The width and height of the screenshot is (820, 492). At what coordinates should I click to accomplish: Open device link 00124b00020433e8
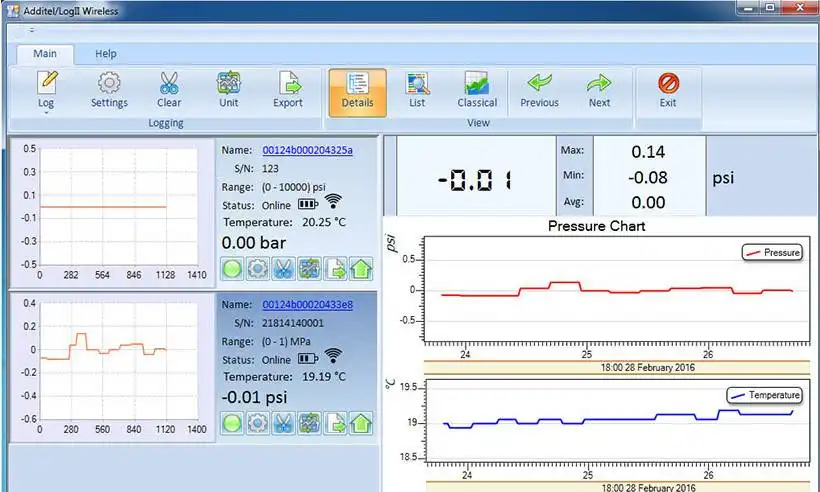pos(307,304)
